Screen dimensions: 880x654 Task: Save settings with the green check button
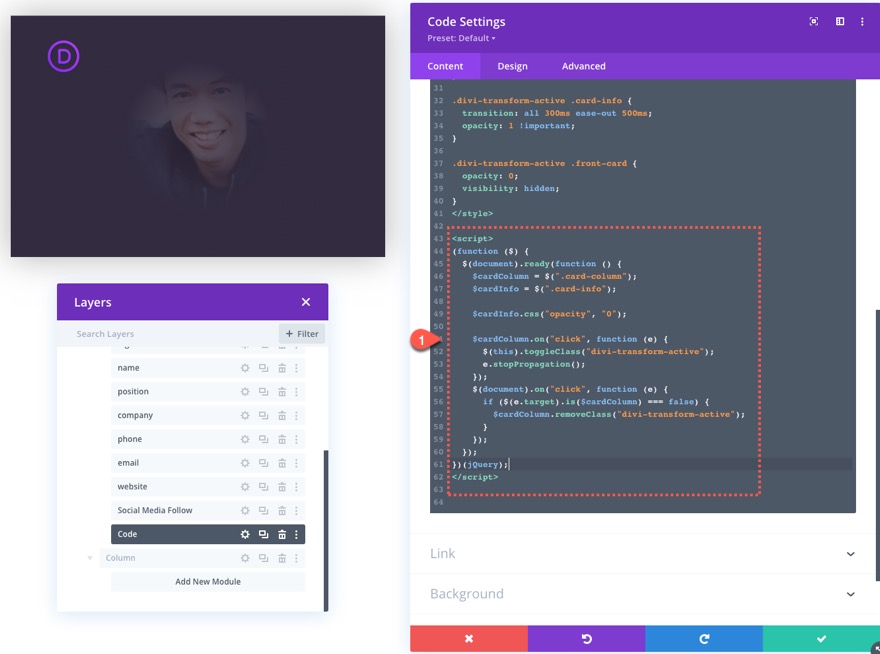(821, 638)
